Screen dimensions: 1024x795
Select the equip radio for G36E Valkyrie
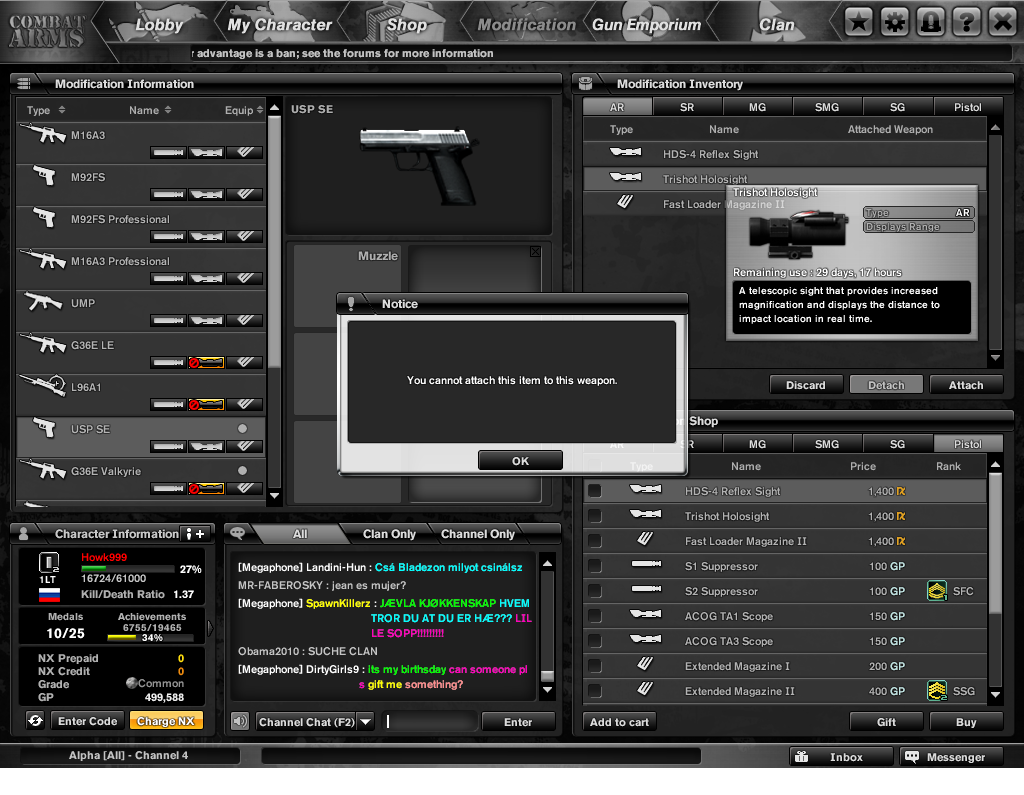coord(242,470)
